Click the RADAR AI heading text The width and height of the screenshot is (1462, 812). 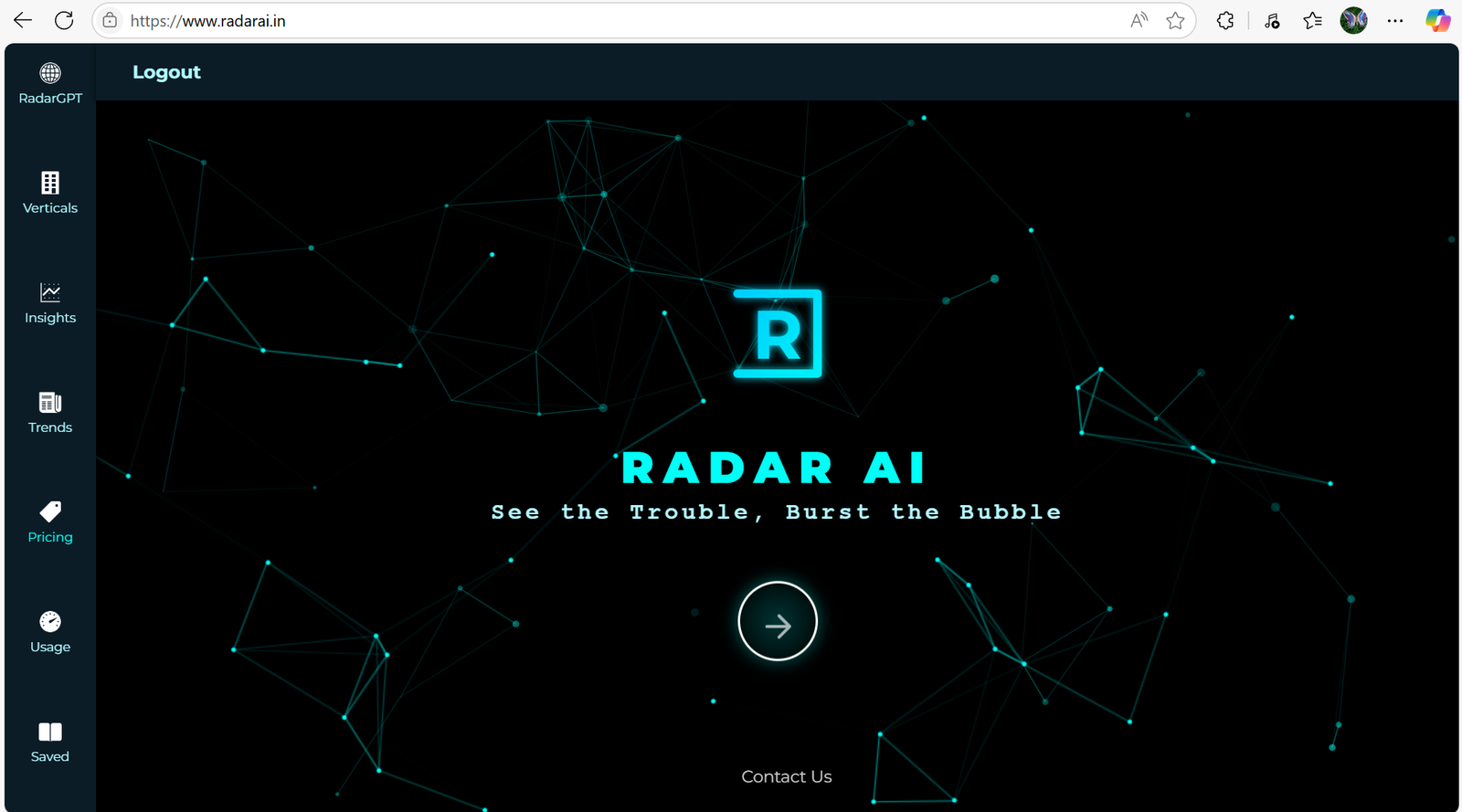coord(773,469)
